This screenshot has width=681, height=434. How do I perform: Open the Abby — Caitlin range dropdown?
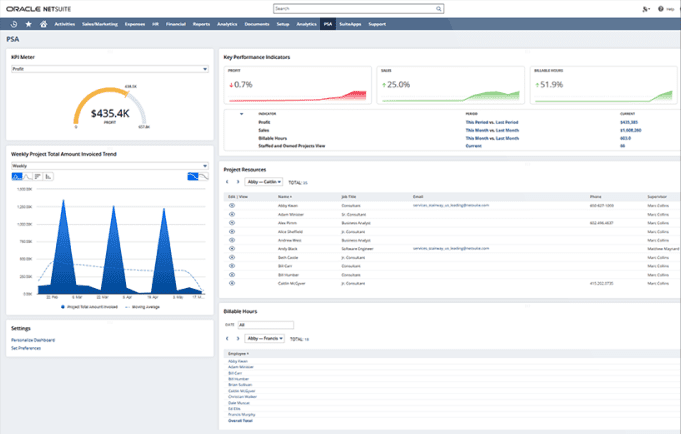(264, 183)
